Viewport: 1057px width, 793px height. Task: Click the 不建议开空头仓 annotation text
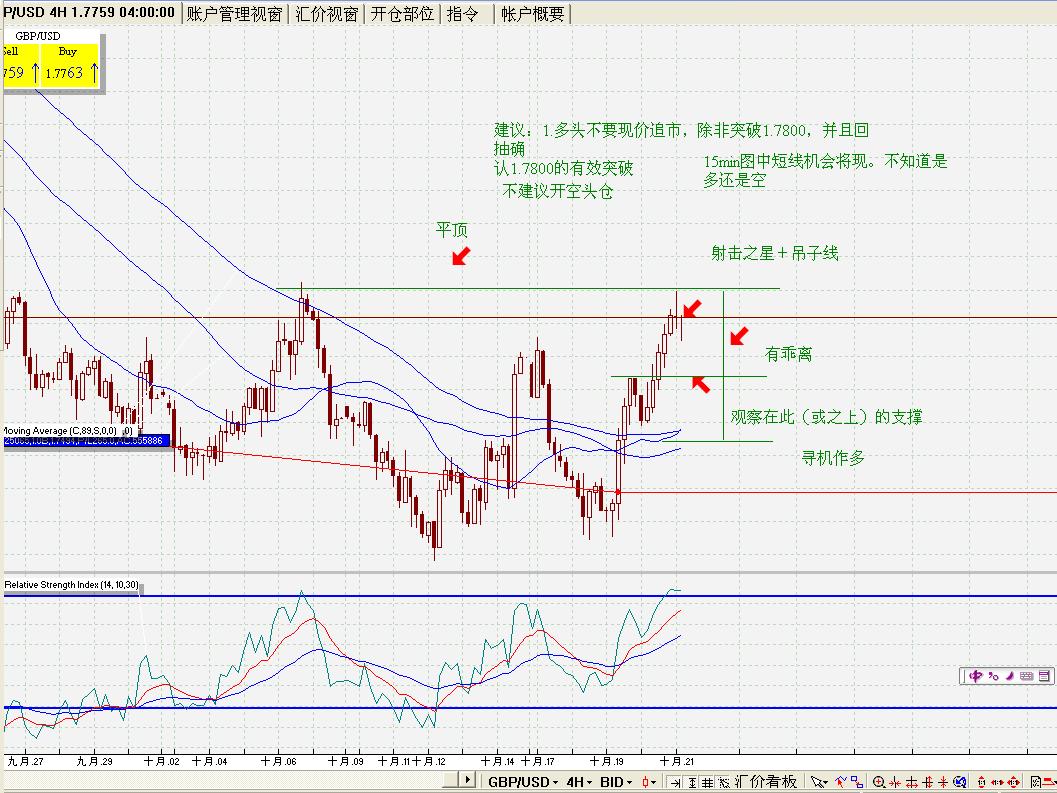(557, 192)
